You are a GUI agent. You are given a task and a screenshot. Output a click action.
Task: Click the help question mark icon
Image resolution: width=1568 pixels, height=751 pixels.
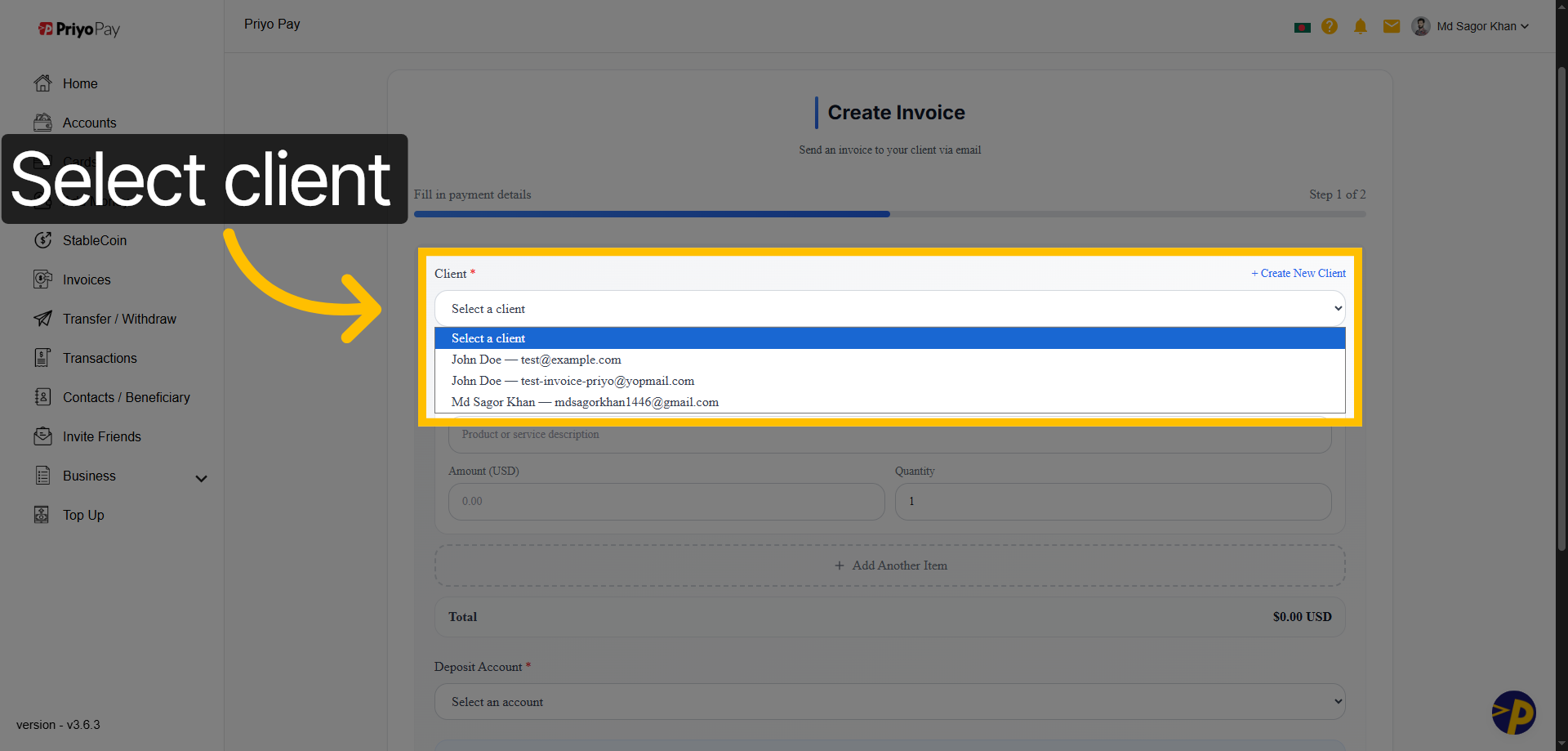pyautogui.click(x=1329, y=26)
